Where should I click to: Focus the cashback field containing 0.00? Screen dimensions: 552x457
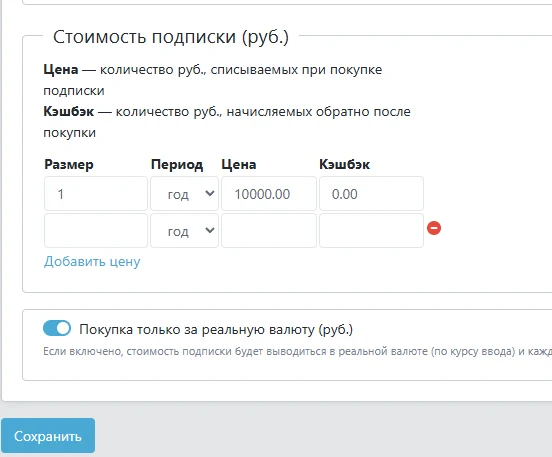(x=371, y=194)
